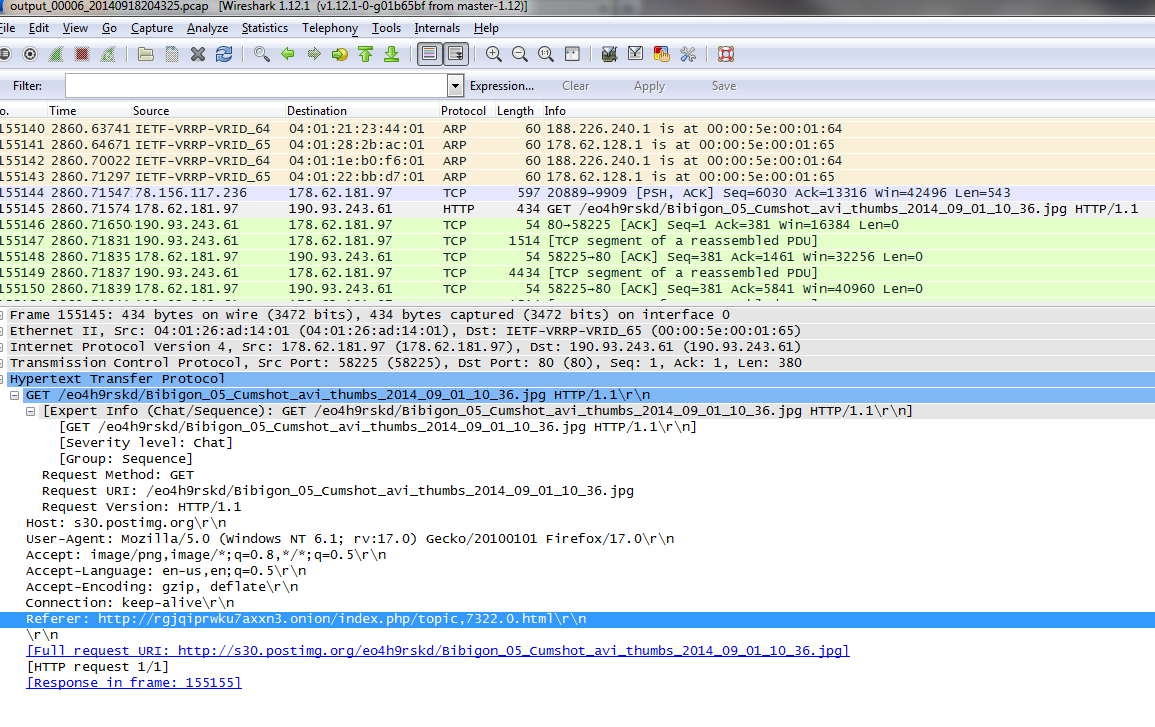1155x727 pixels.
Task: Reset zoom to normal size
Action: click(x=546, y=55)
